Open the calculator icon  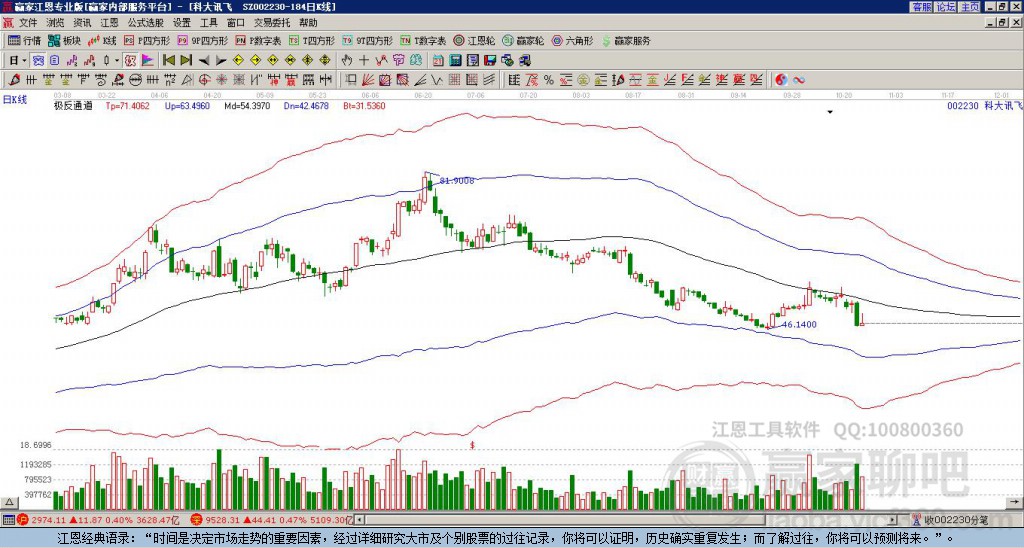point(455,60)
